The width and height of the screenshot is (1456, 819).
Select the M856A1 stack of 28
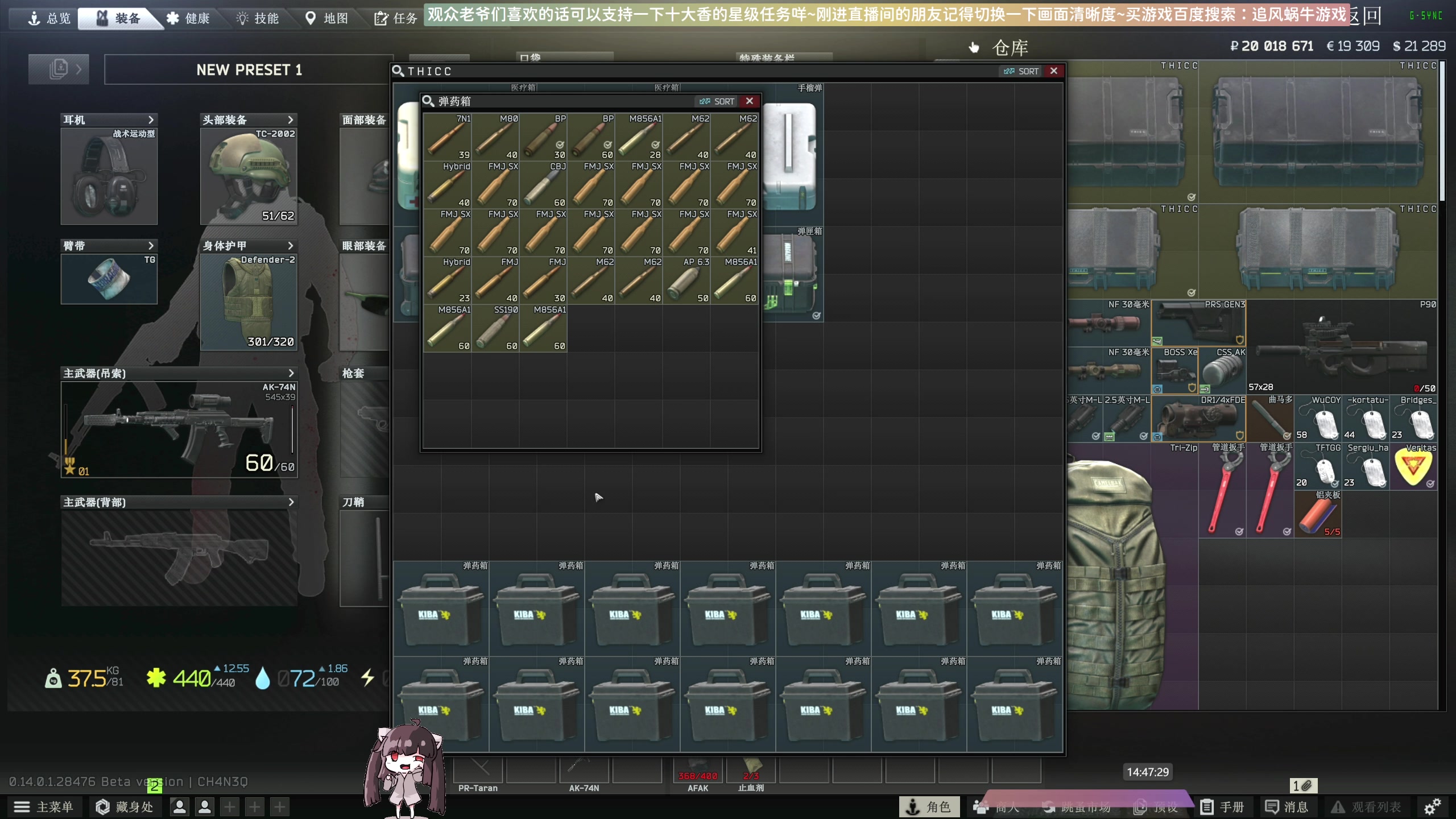[639, 137]
